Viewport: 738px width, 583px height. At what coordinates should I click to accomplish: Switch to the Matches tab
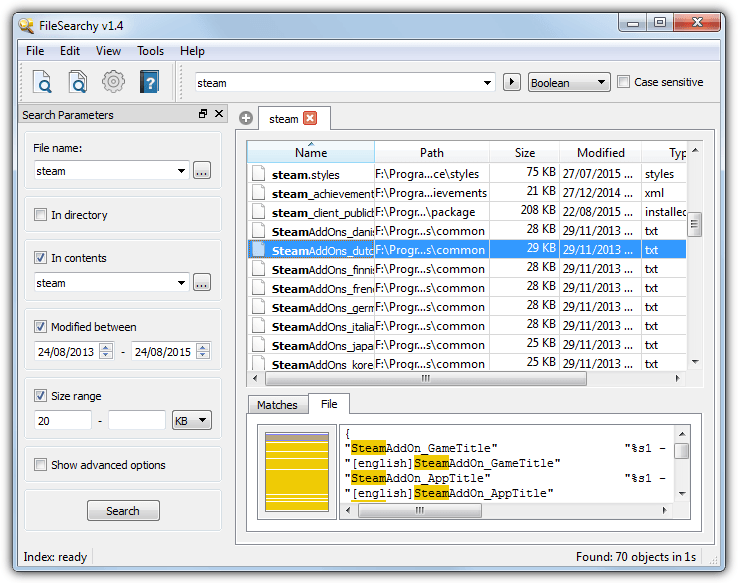click(277, 405)
